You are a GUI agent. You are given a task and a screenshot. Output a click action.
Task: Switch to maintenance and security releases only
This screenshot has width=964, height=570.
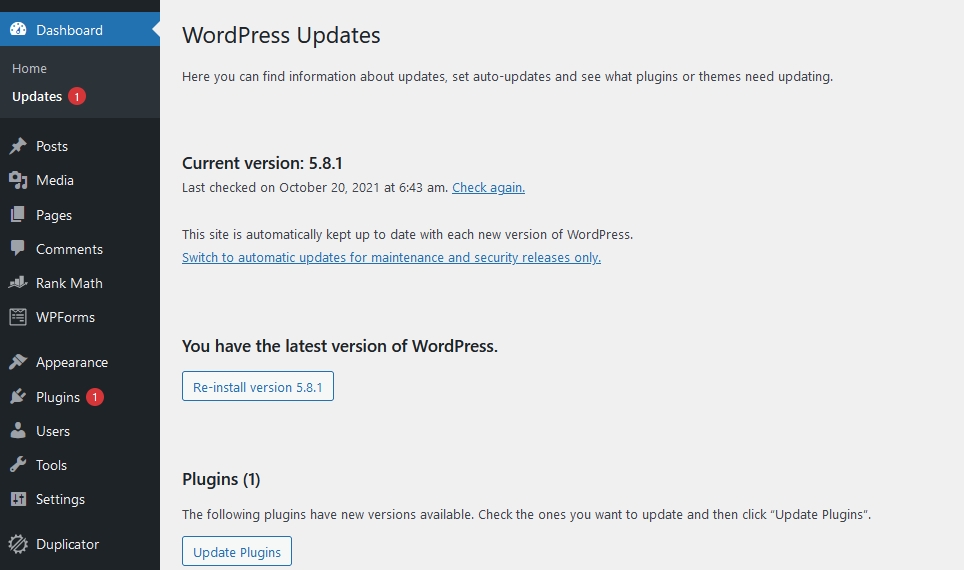[391, 257]
